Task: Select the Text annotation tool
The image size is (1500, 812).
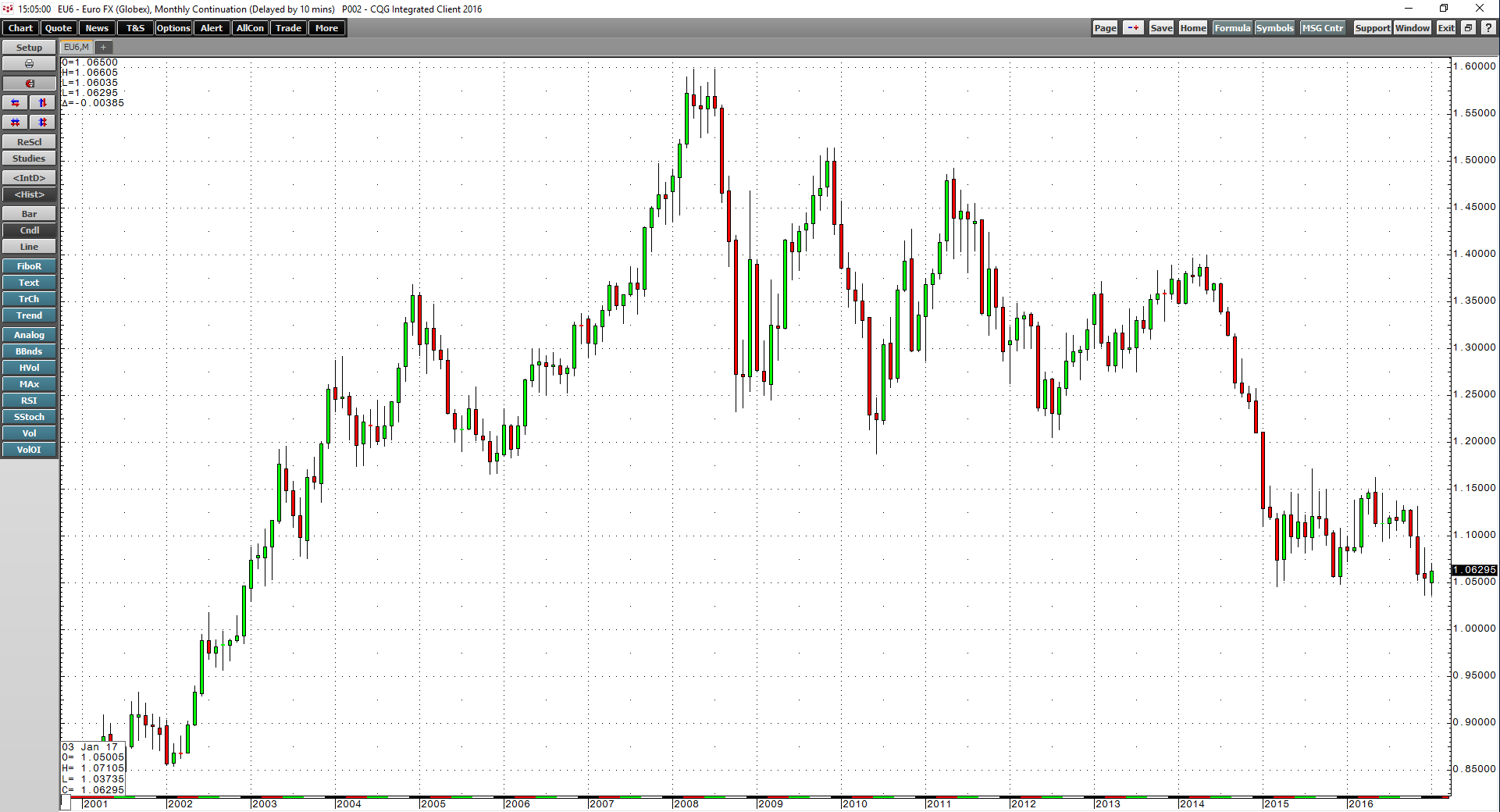Action: pyautogui.click(x=29, y=283)
